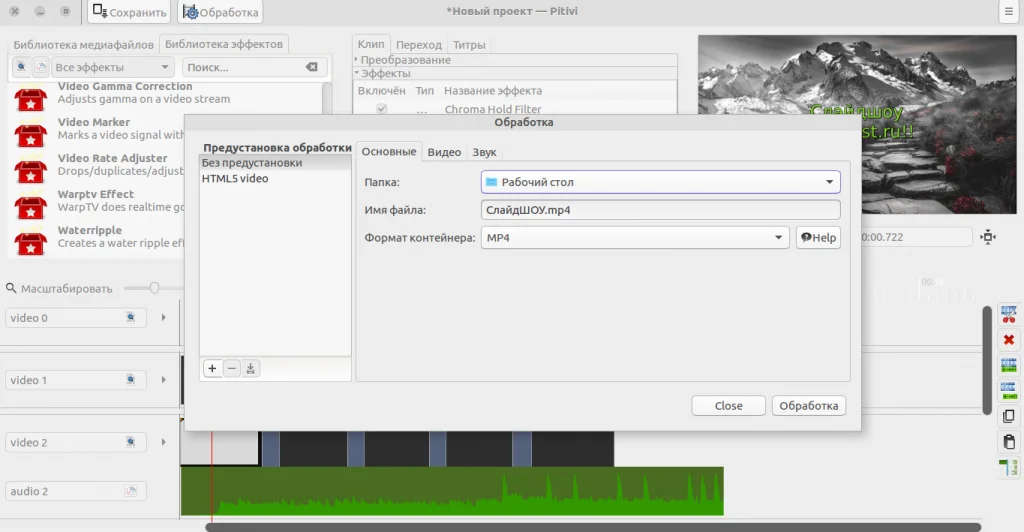This screenshot has width=1024, height=532.
Task: Click the Help button
Action: pyautogui.click(x=818, y=238)
